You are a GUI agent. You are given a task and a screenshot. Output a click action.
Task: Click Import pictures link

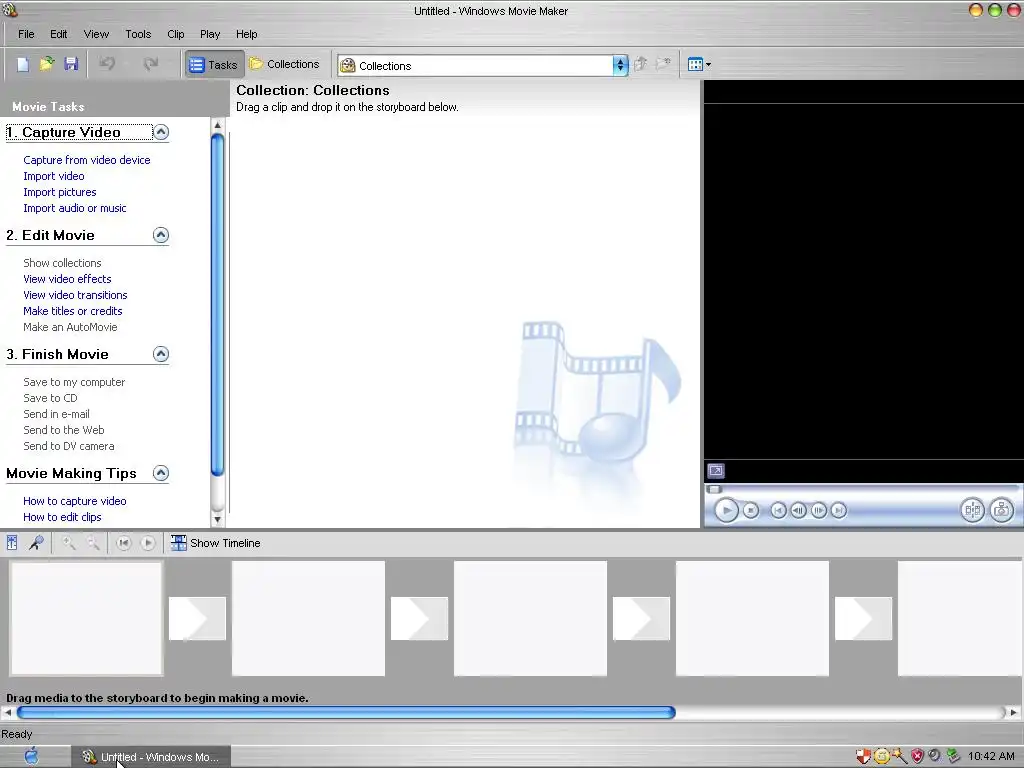click(x=59, y=192)
